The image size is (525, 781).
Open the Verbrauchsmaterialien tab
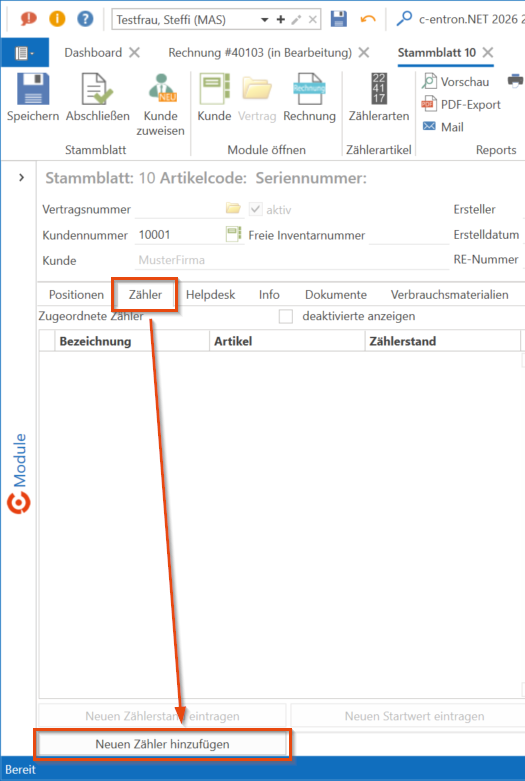tap(449, 294)
